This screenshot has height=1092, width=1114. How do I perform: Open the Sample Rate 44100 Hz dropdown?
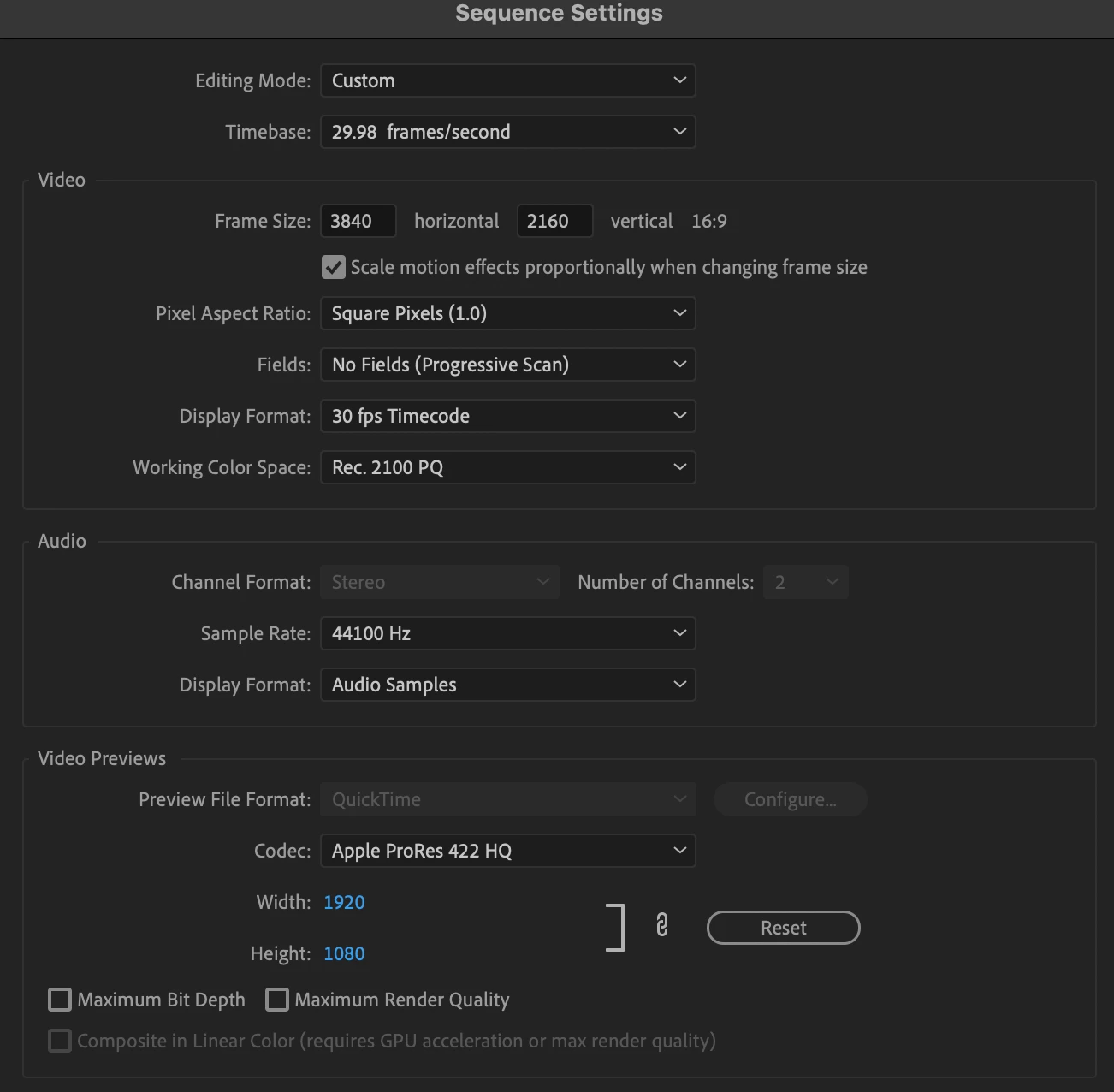[x=507, y=633]
